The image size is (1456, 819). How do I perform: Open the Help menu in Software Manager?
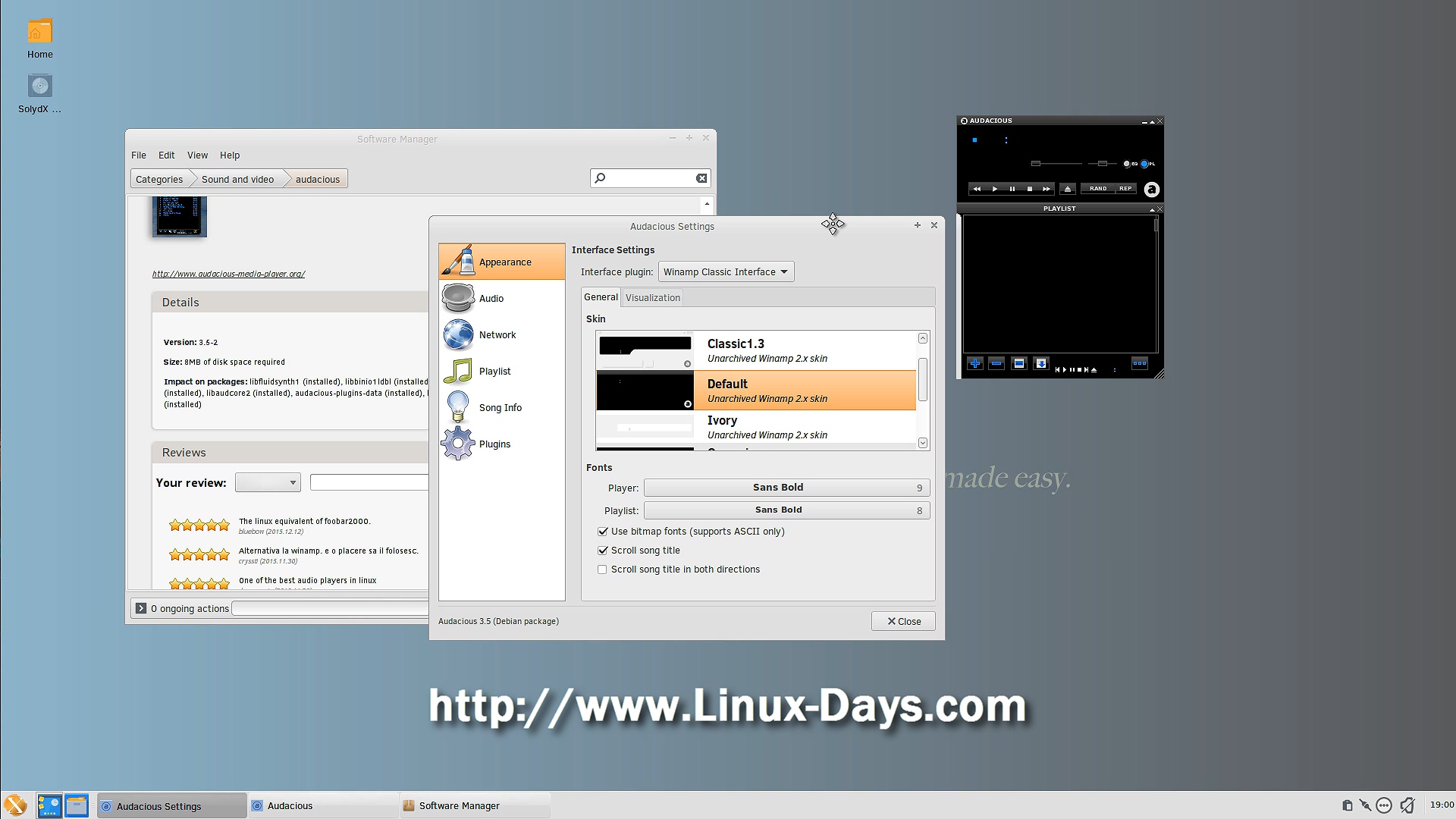(230, 155)
